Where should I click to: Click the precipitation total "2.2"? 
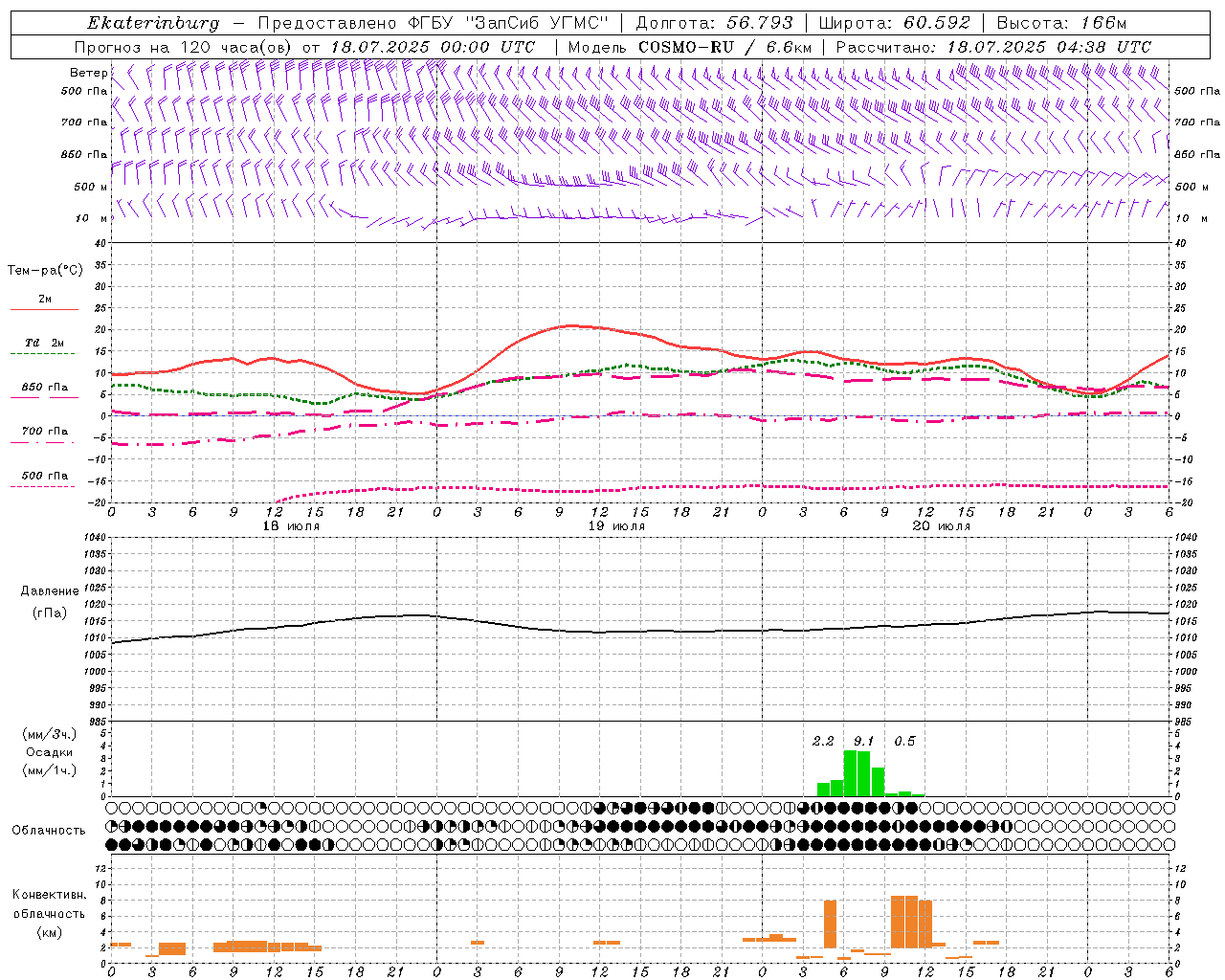(x=823, y=741)
